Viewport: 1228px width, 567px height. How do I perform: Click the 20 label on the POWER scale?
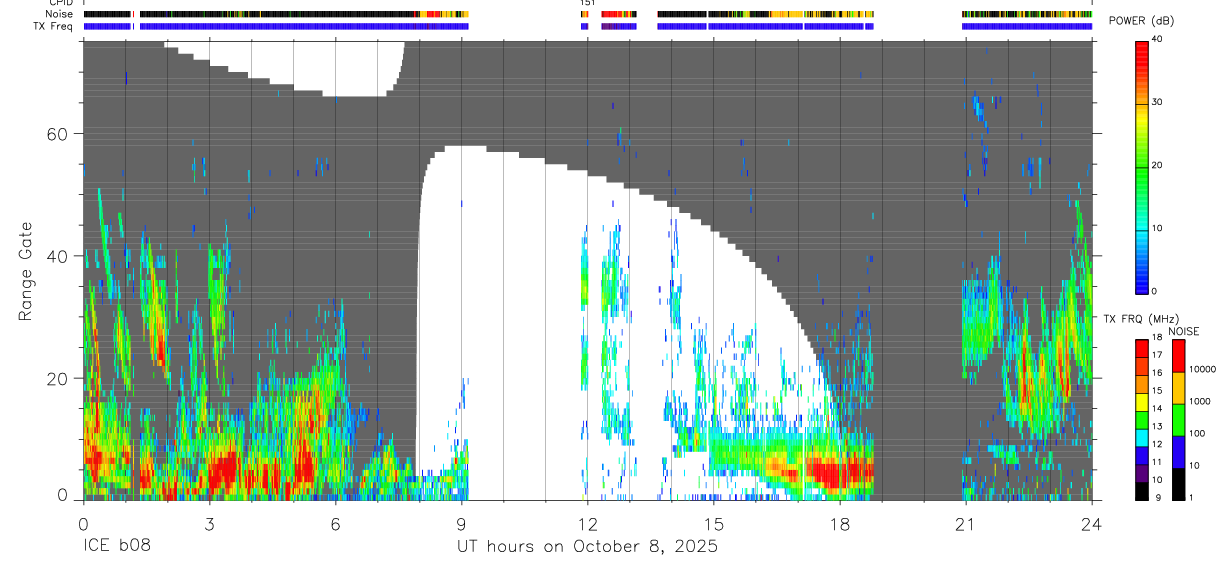(x=1159, y=166)
